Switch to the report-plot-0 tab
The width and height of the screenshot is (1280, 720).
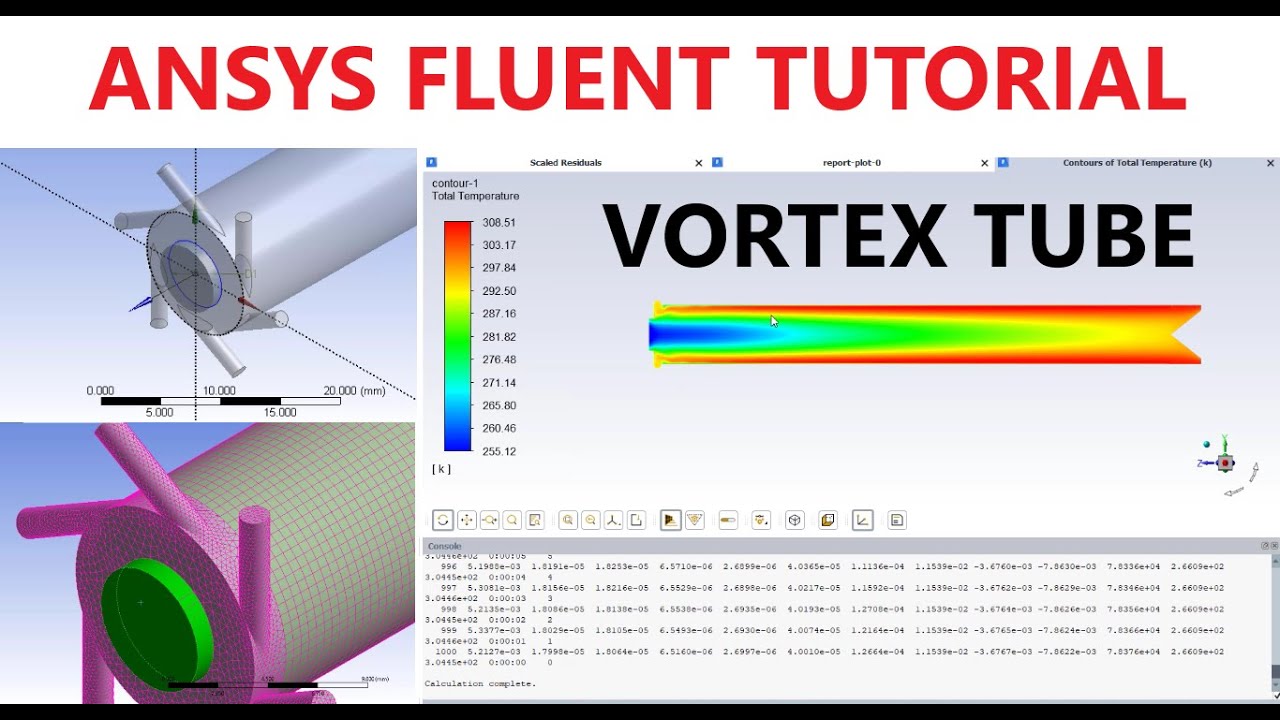coord(852,163)
